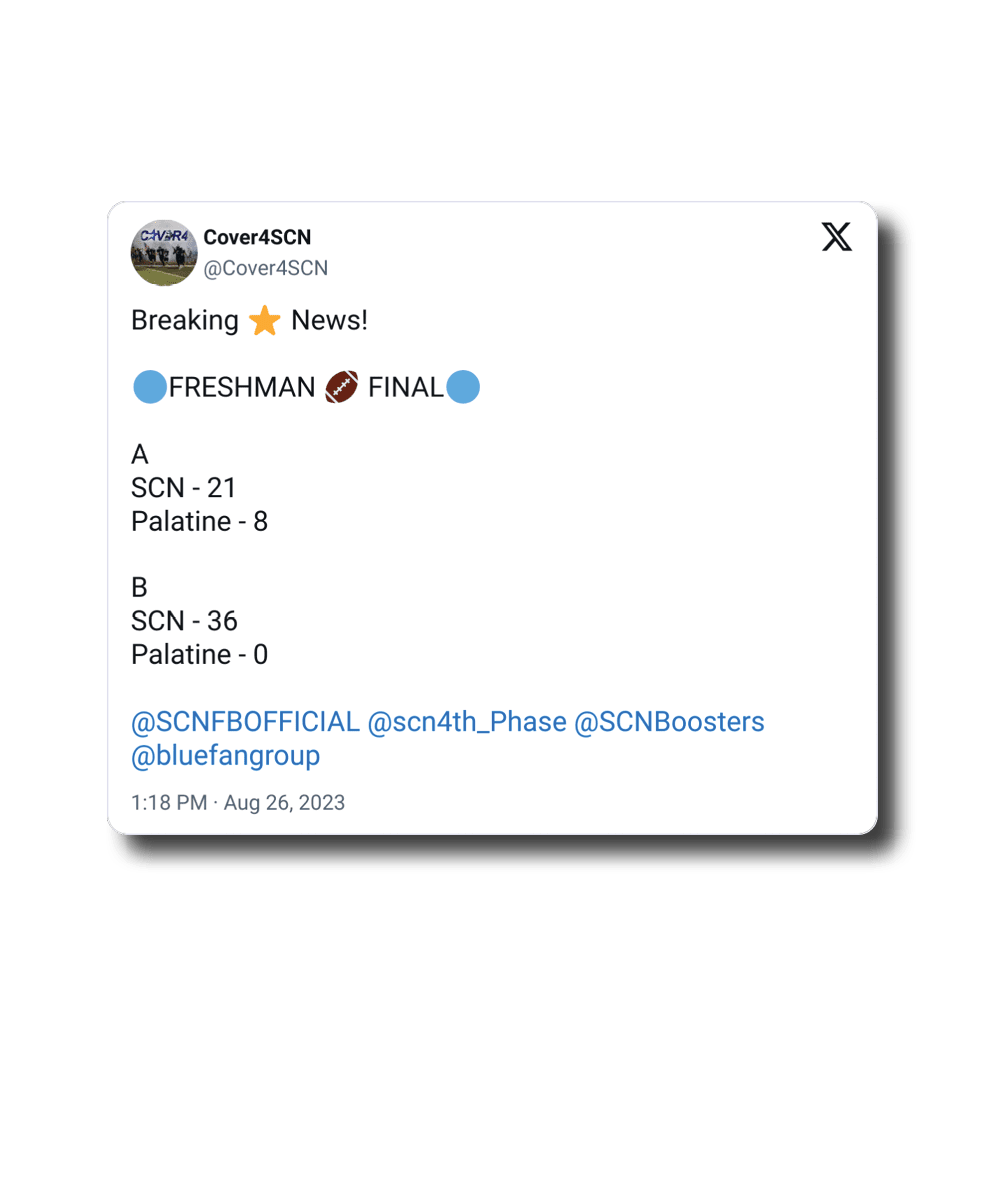Viewport: 996px width, 1177px height.
Task: Open the Cover4SCN profile avatar
Action: (164, 253)
